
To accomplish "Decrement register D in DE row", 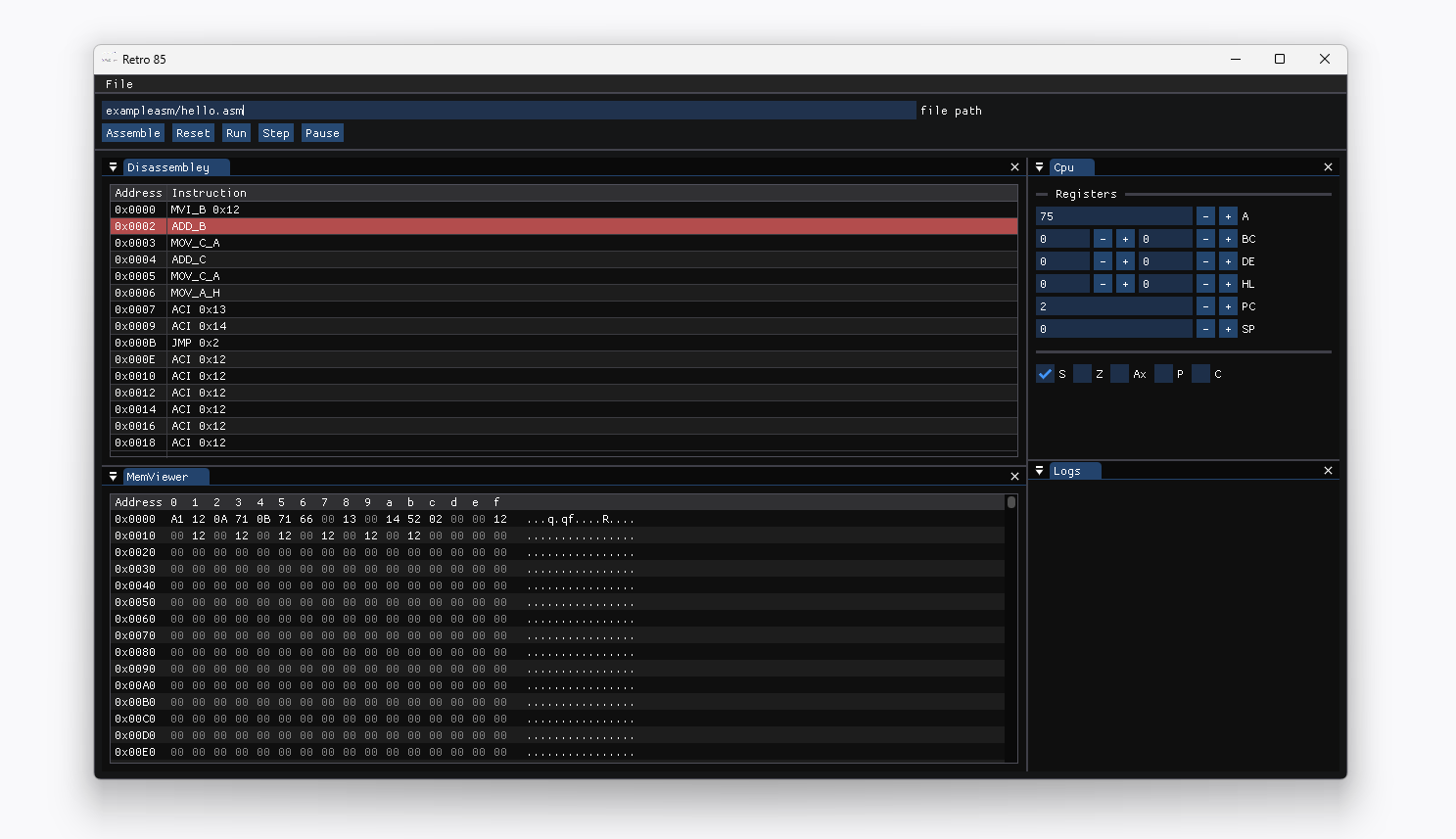I will coord(1103,261).
